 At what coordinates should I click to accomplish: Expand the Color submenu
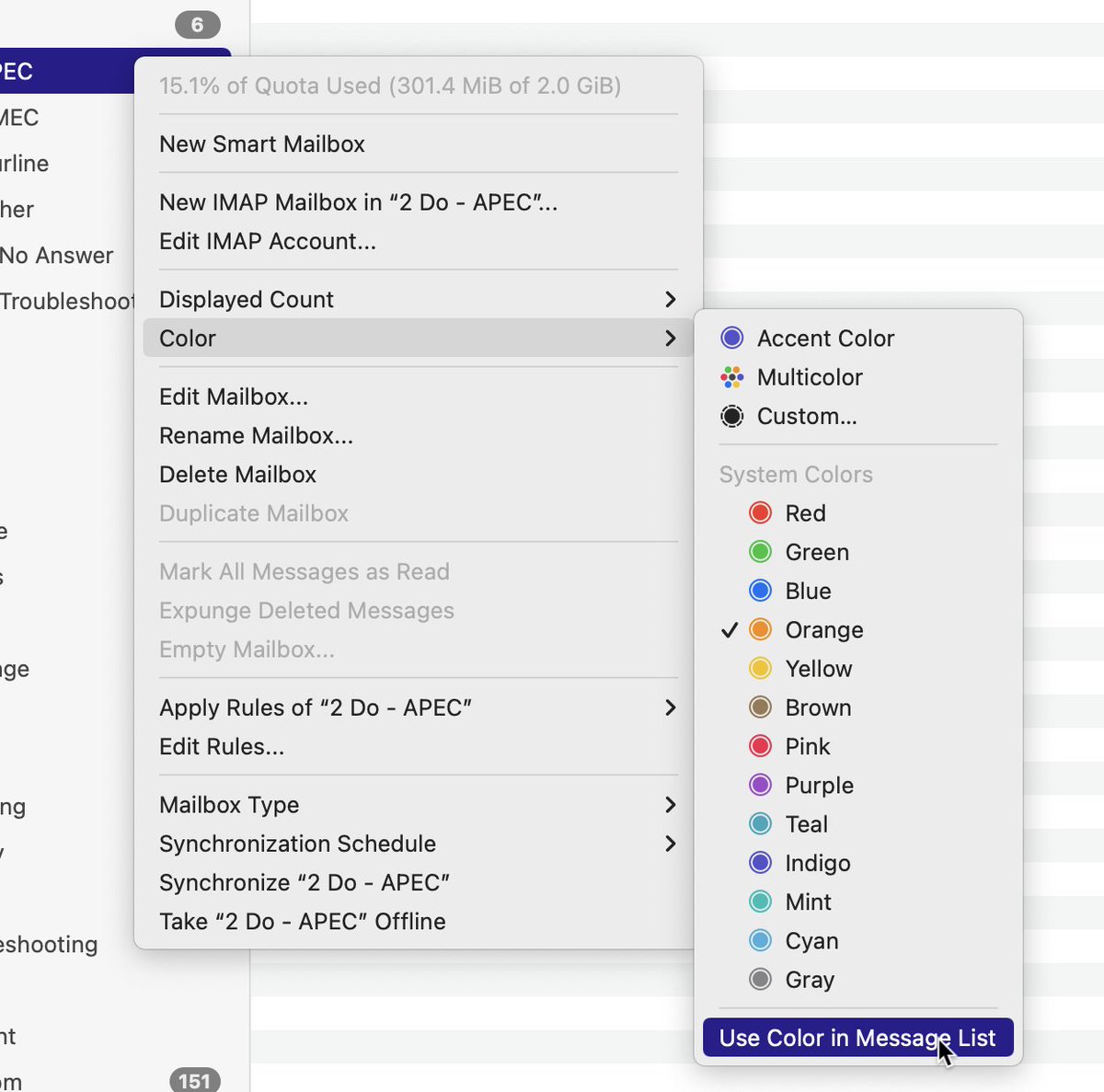418,338
